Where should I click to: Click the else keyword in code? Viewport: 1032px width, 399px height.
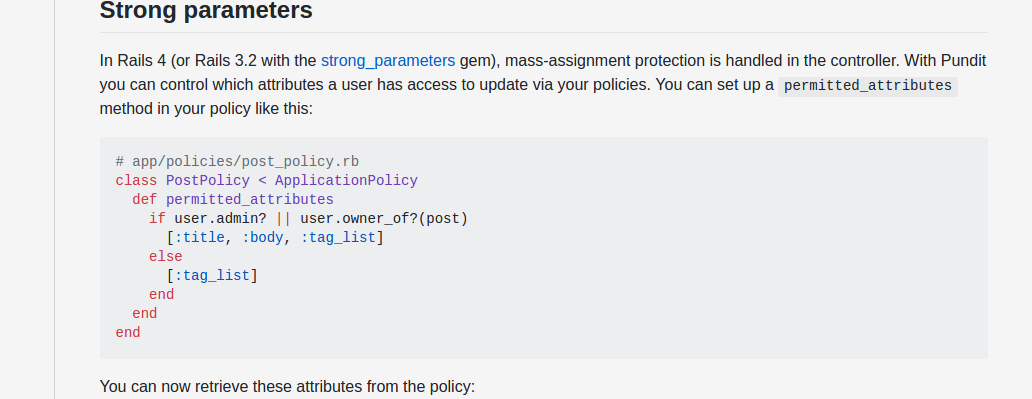165,257
